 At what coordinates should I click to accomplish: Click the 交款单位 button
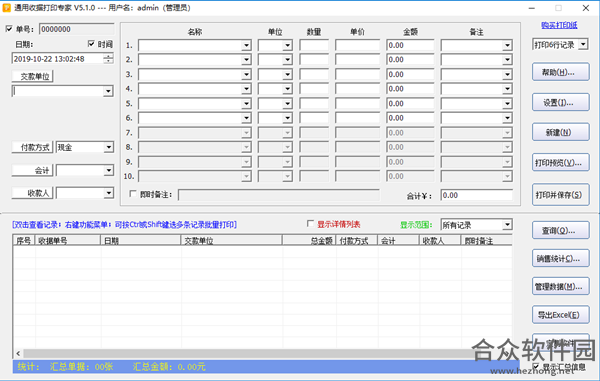pyautogui.click(x=33, y=77)
